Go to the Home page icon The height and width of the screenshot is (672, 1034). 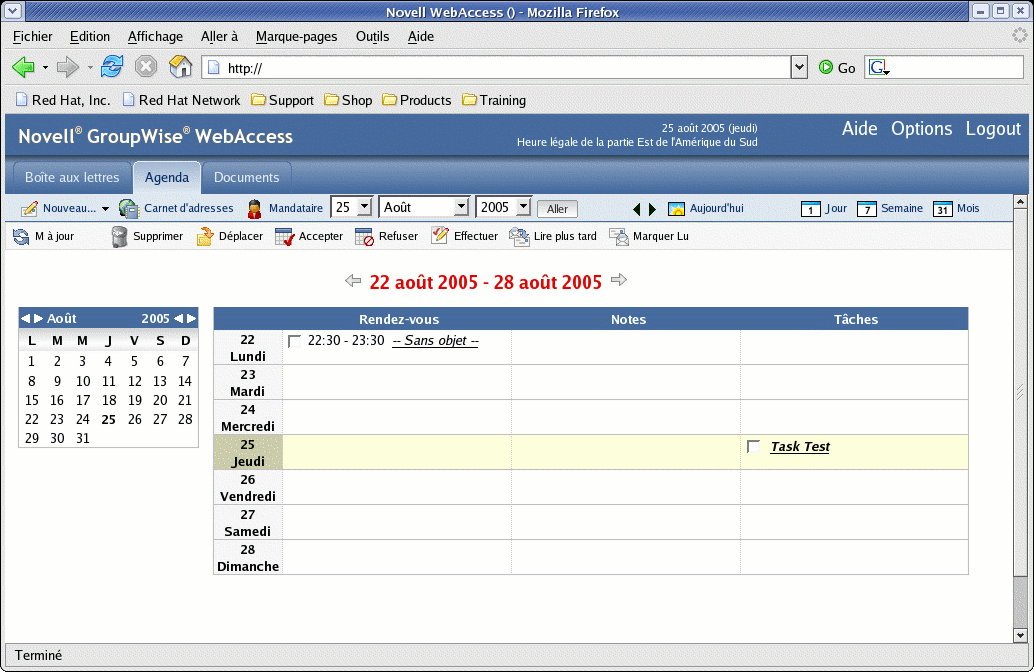pos(180,67)
